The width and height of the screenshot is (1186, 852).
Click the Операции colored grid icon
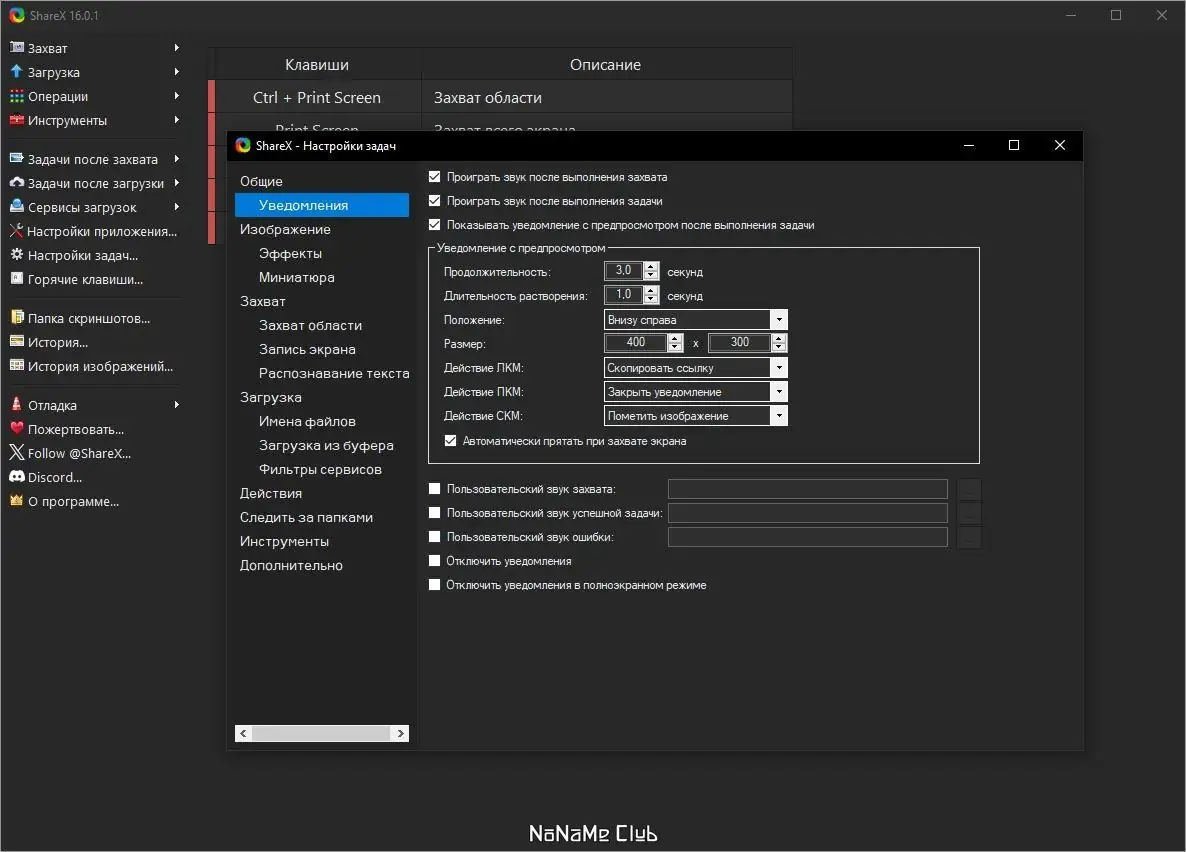17,96
